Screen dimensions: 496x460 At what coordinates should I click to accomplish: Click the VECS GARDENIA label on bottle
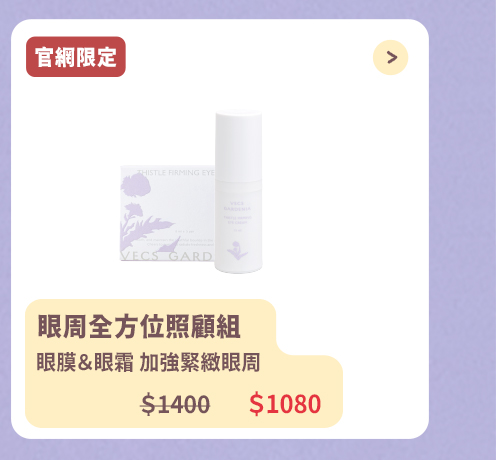click(x=237, y=206)
